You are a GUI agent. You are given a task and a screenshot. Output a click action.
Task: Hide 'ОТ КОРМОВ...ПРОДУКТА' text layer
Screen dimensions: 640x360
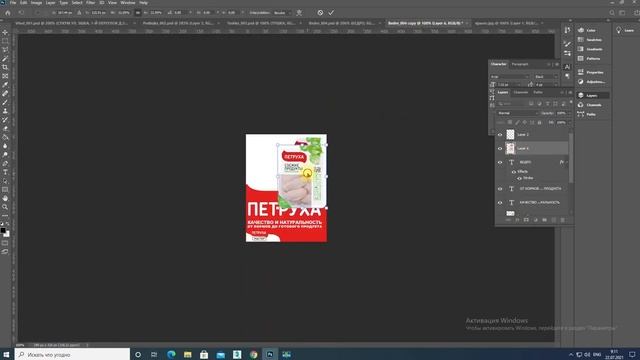pyautogui.click(x=500, y=189)
